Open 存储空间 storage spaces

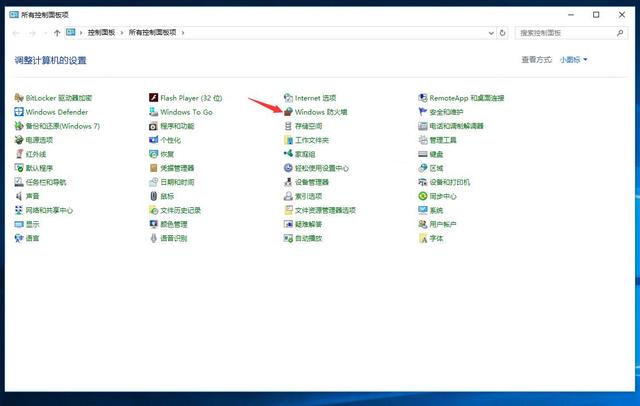coord(303,126)
